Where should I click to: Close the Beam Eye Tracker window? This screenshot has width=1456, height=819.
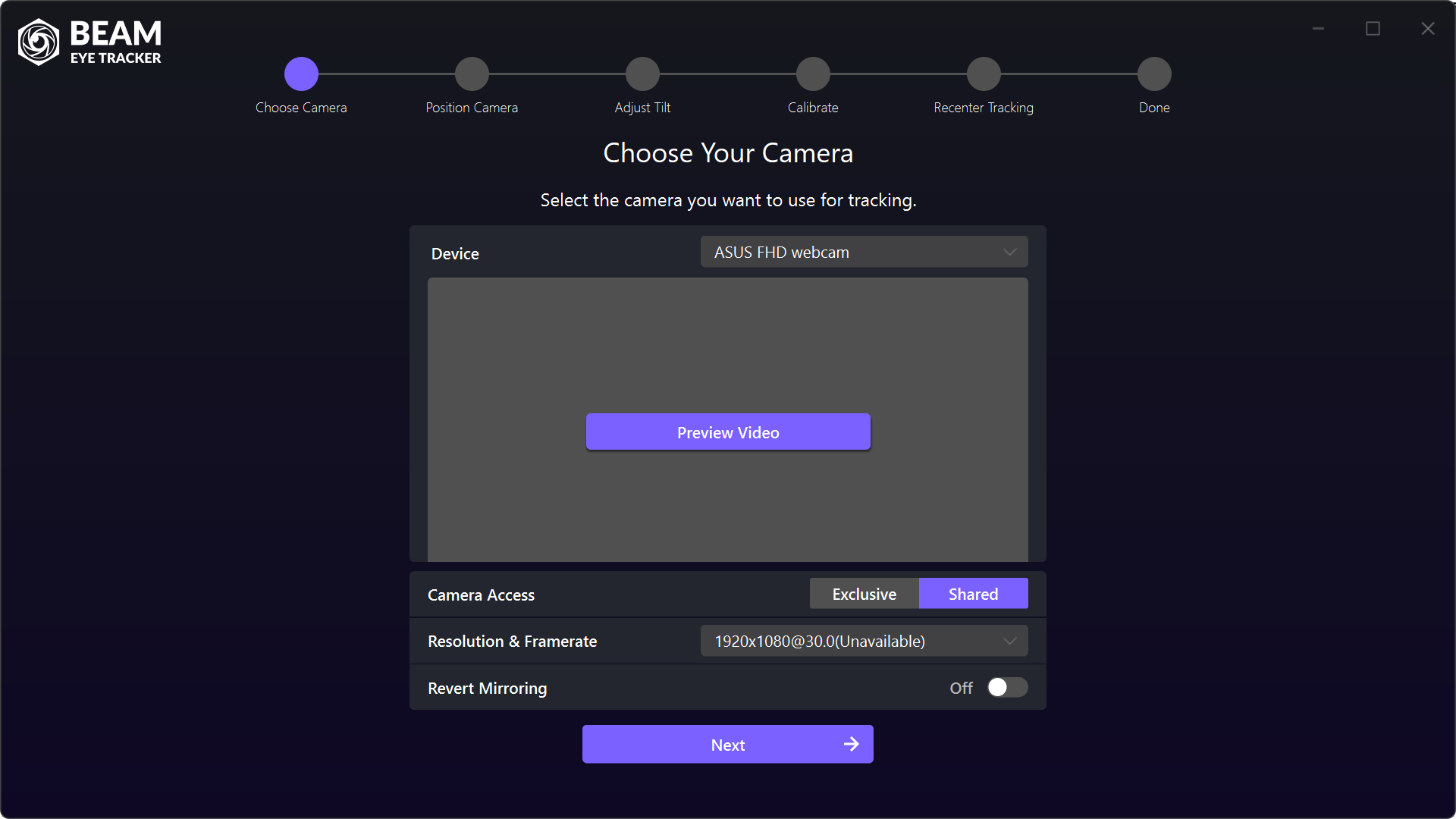1428,29
